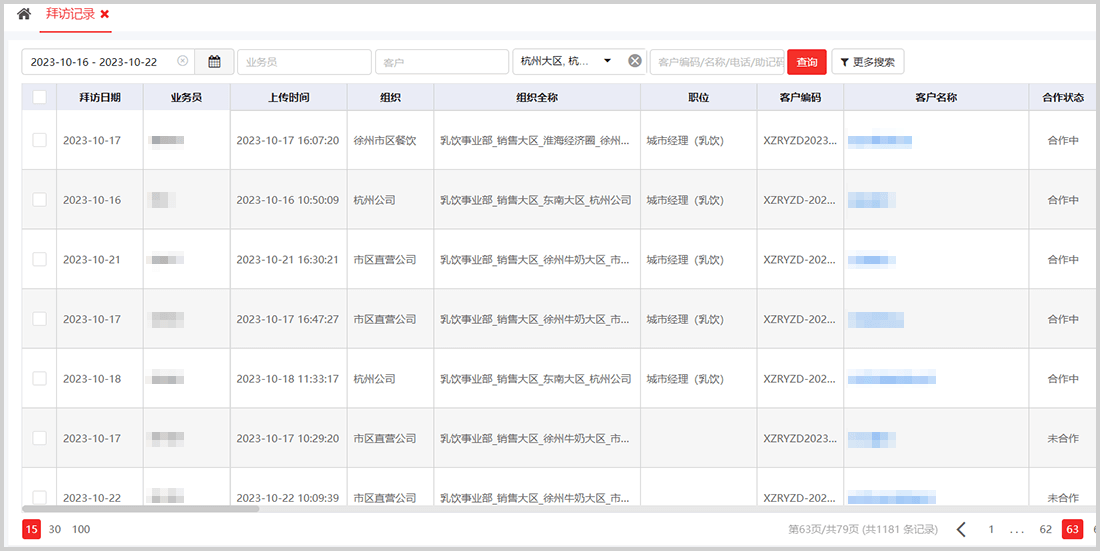This screenshot has width=1100, height=551.
Task: Clear the 杭州大区 organization selection
Action: tap(634, 61)
